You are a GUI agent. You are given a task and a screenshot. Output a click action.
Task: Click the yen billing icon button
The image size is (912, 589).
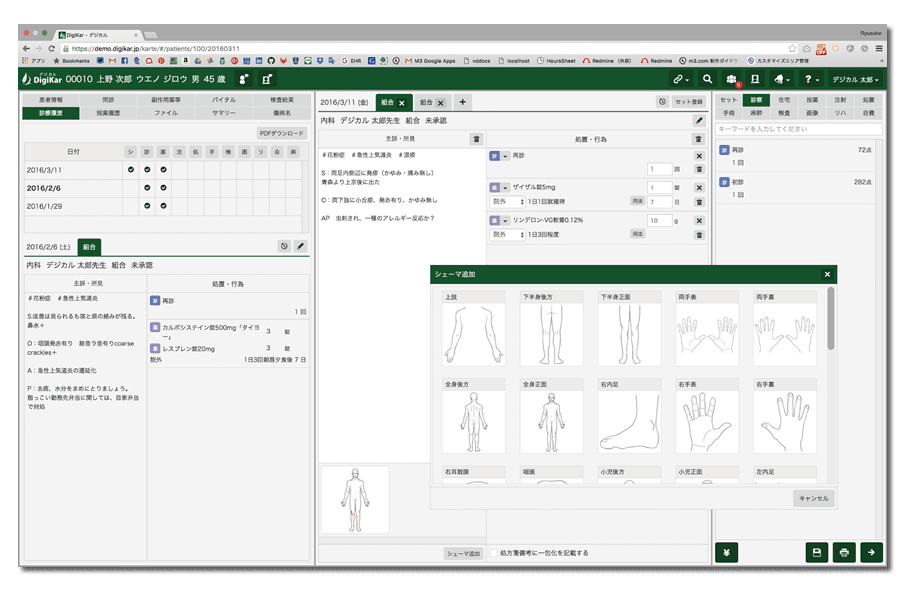(726, 552)
